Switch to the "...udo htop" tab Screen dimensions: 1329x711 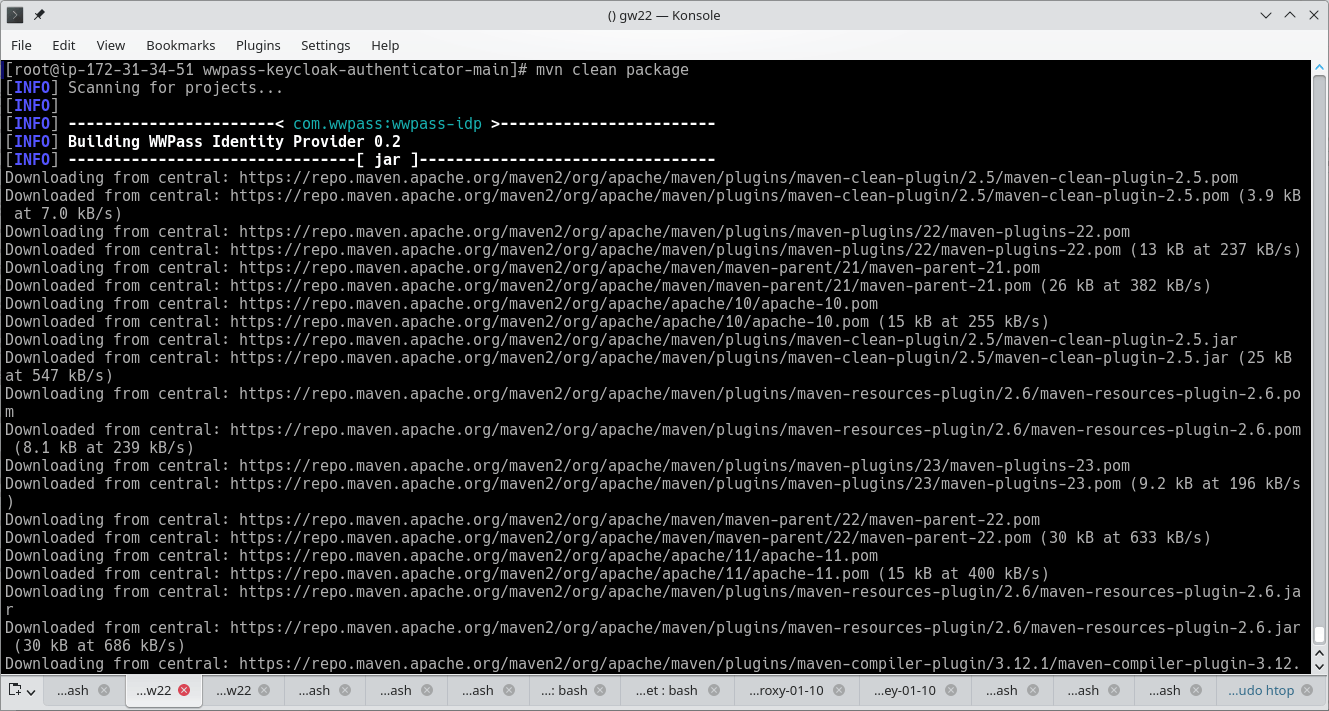1263,690
